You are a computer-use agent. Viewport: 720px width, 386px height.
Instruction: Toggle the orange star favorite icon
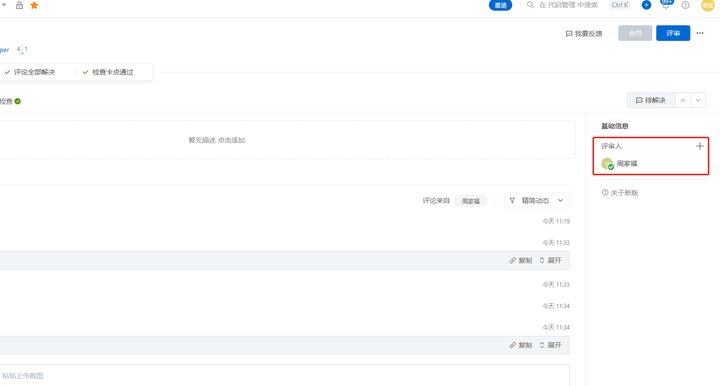pyautogui.click(x=34, y=6)
